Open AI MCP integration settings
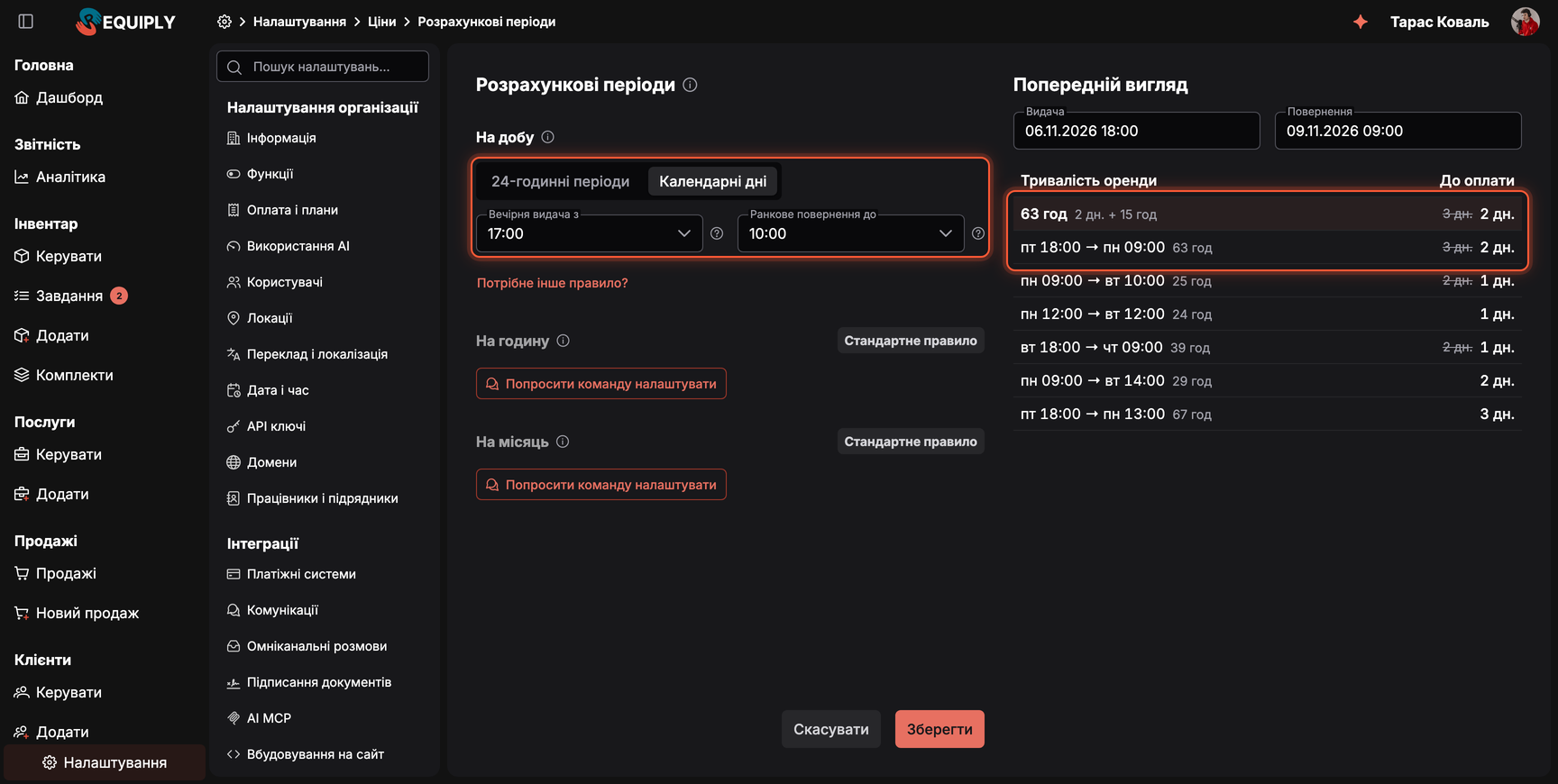The height and width of the screenshot is (784, 1558). tap(259, 718)
